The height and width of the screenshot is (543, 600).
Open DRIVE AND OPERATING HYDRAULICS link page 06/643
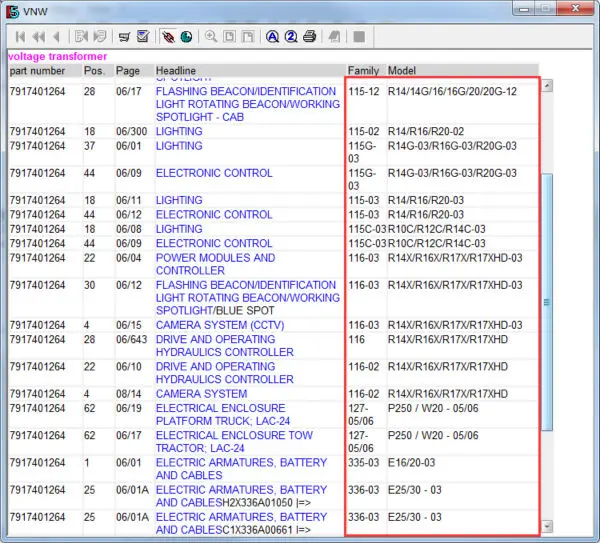pyautogui.click(x=225, y=346)
